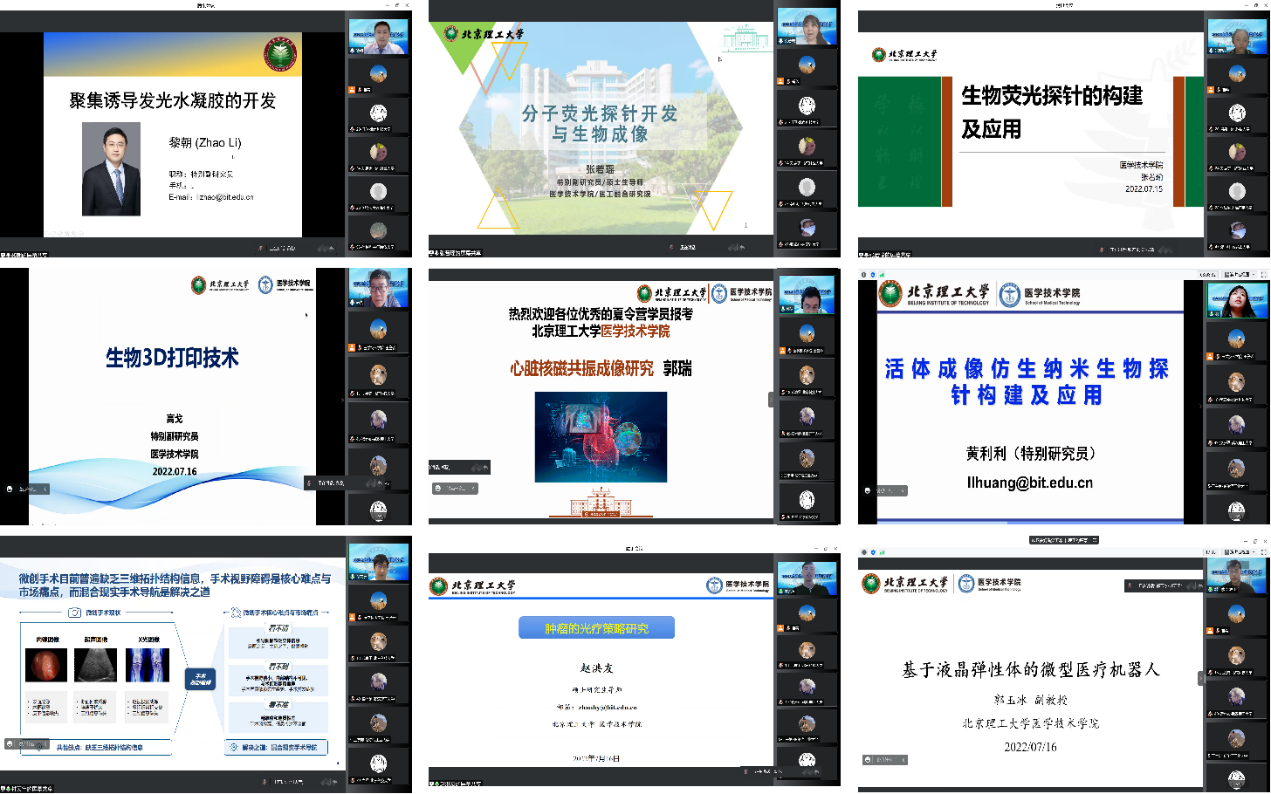Click the orange host badge in the hydrogel meeting sidebar

[351, 91]
